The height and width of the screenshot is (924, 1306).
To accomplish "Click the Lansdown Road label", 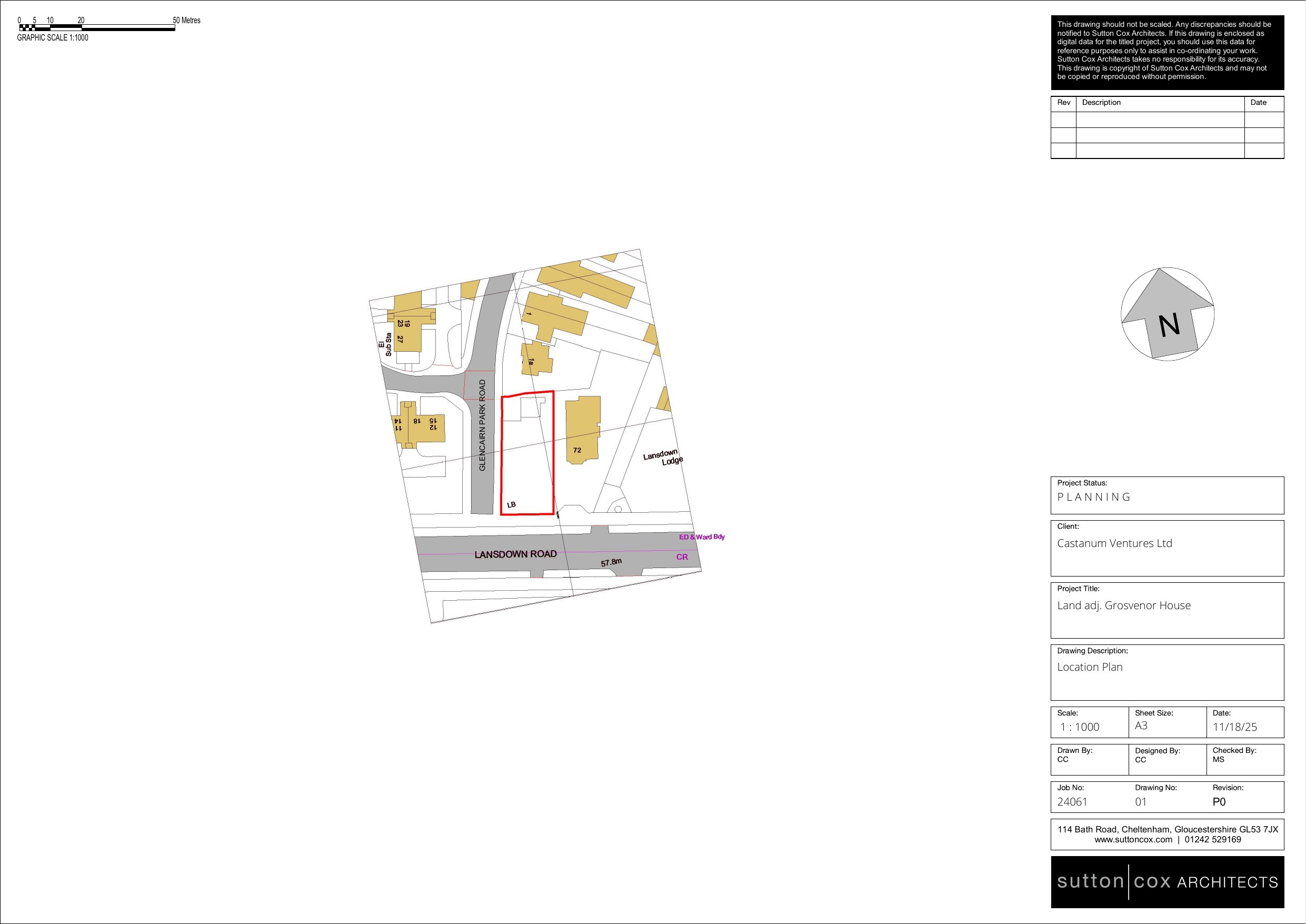I will point(515,554).
